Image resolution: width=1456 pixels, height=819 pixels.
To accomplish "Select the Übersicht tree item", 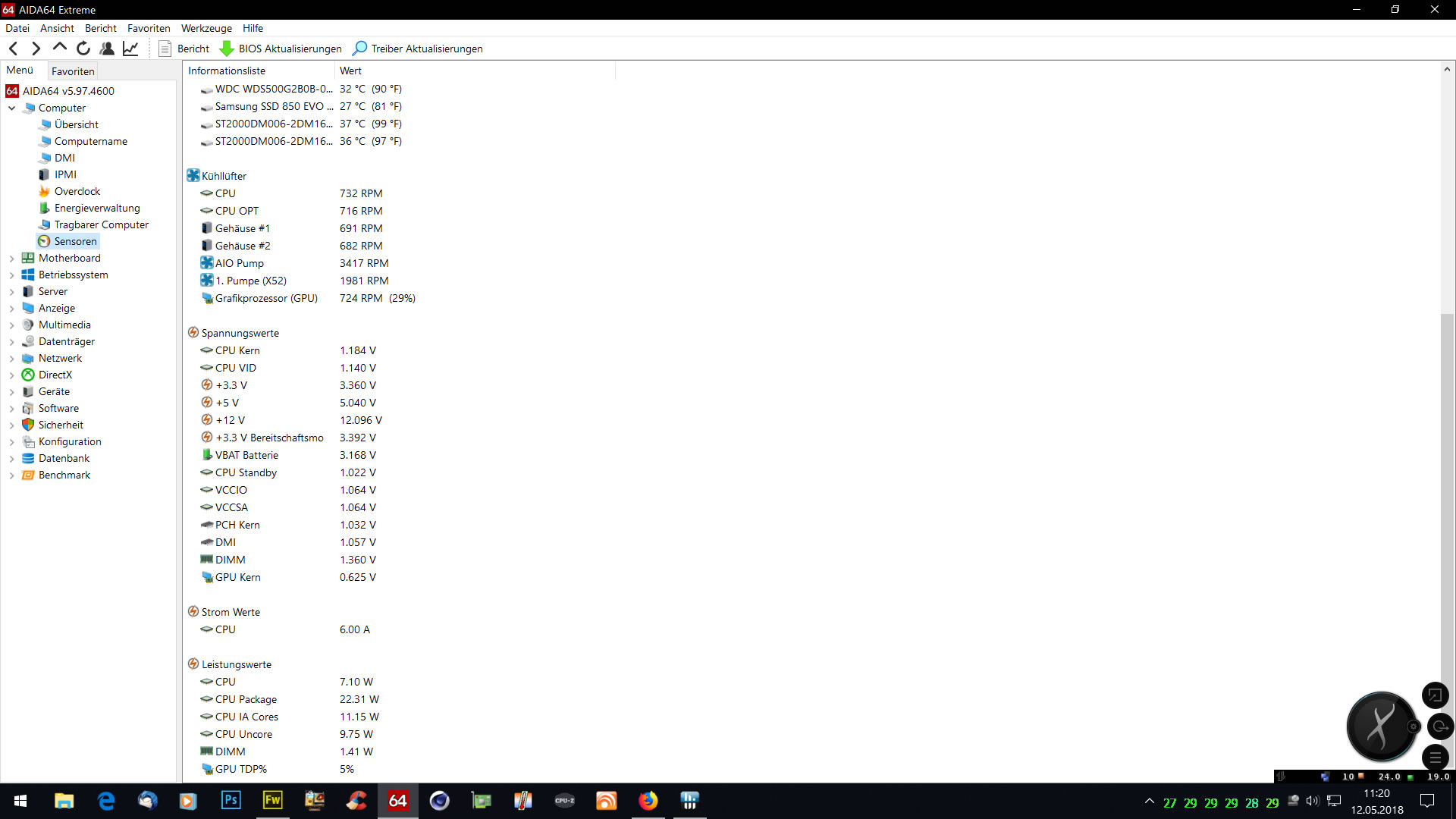I will pos(76,124).
